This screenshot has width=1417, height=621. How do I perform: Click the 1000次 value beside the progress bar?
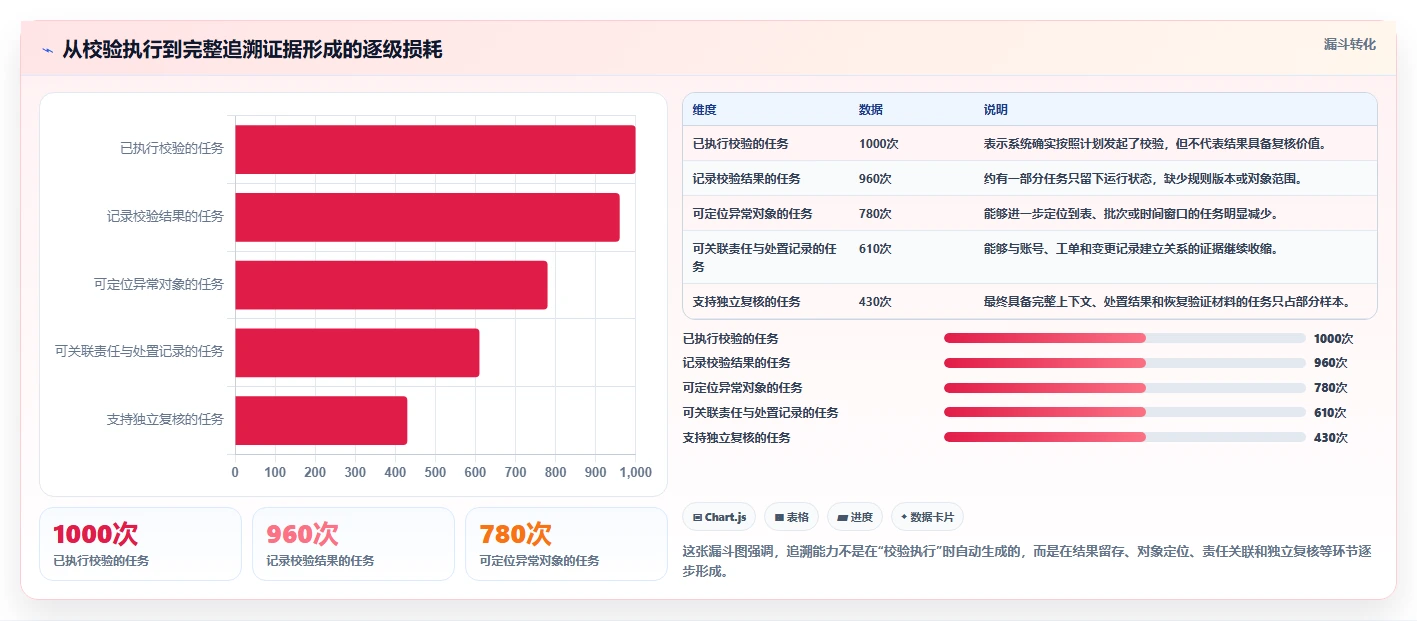[x=1333, y=338]
